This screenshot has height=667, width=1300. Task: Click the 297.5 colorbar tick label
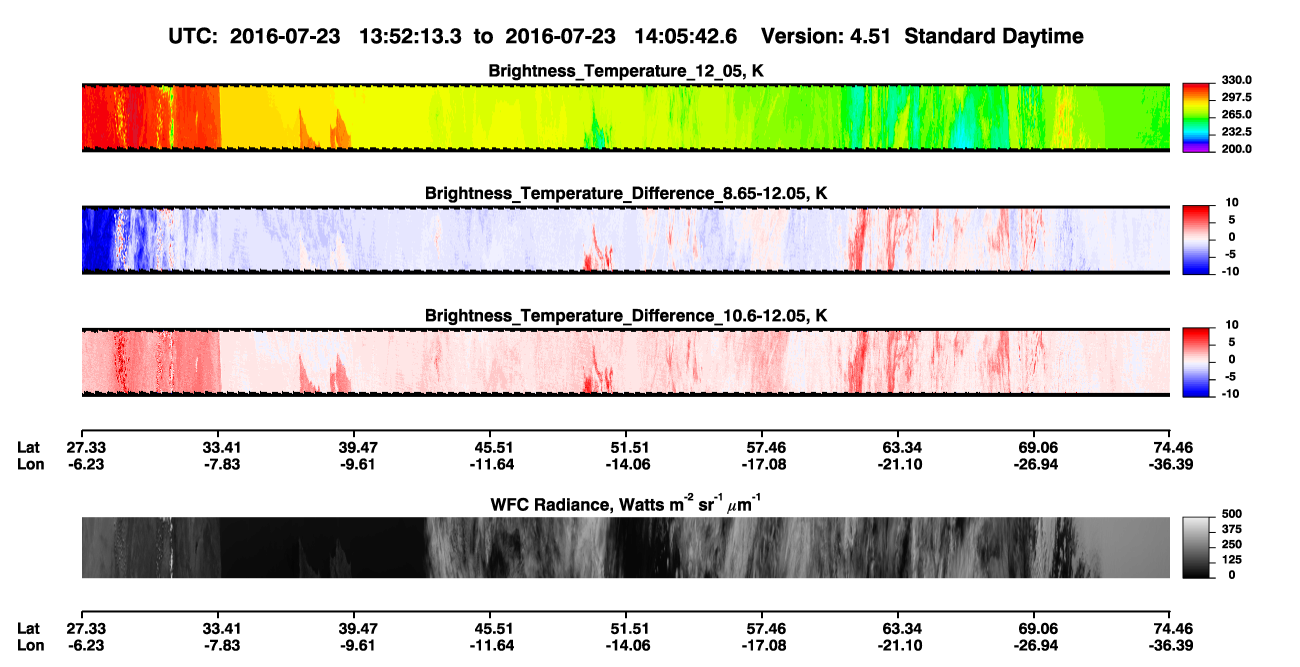click(1236, 97)
